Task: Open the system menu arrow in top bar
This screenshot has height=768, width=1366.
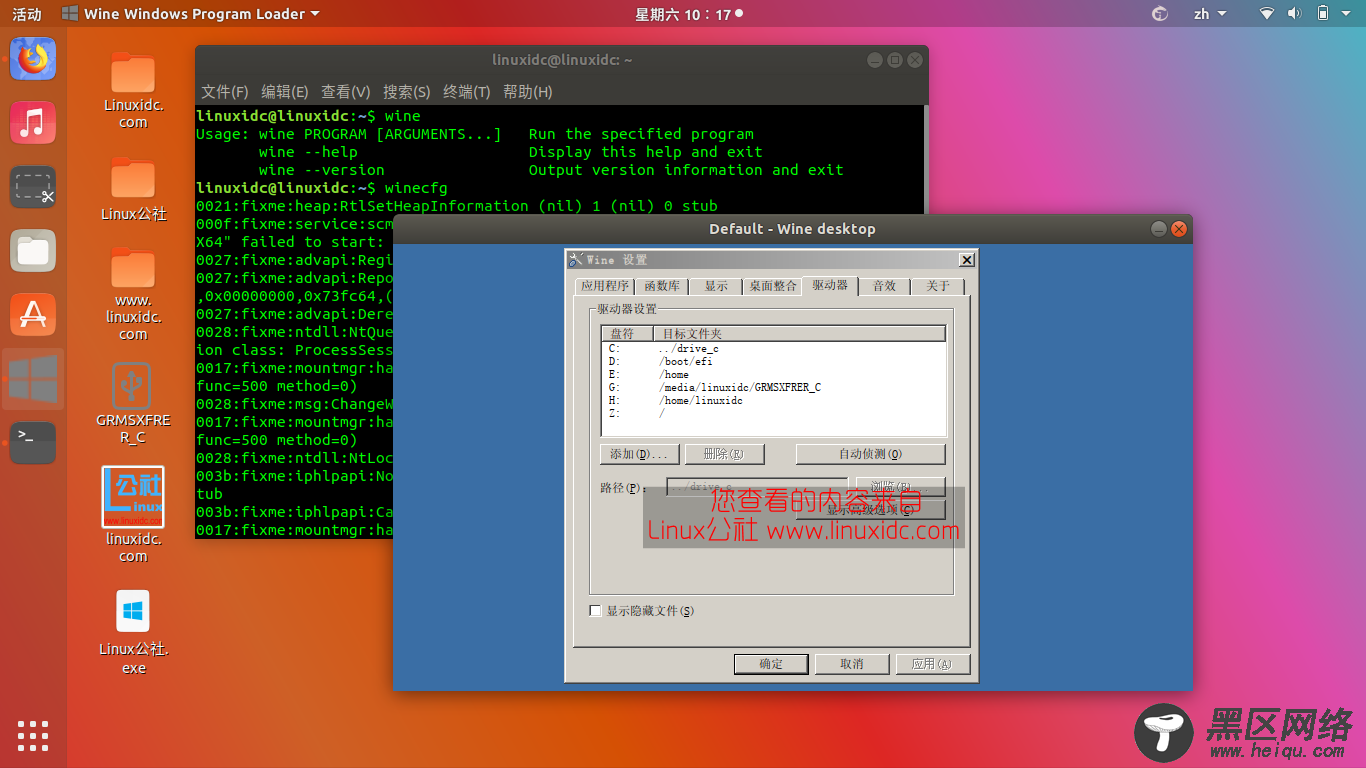Action: pyautogui.click(x=1347, y=14)
